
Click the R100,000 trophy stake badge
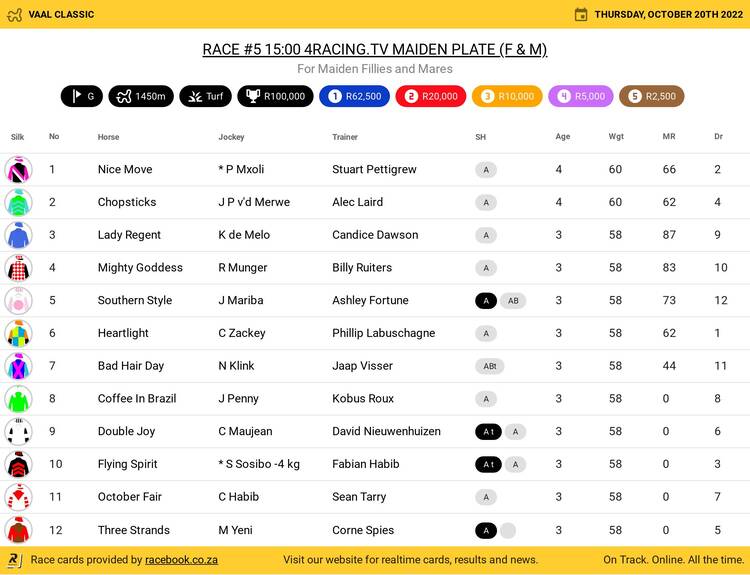pos(274,97)
